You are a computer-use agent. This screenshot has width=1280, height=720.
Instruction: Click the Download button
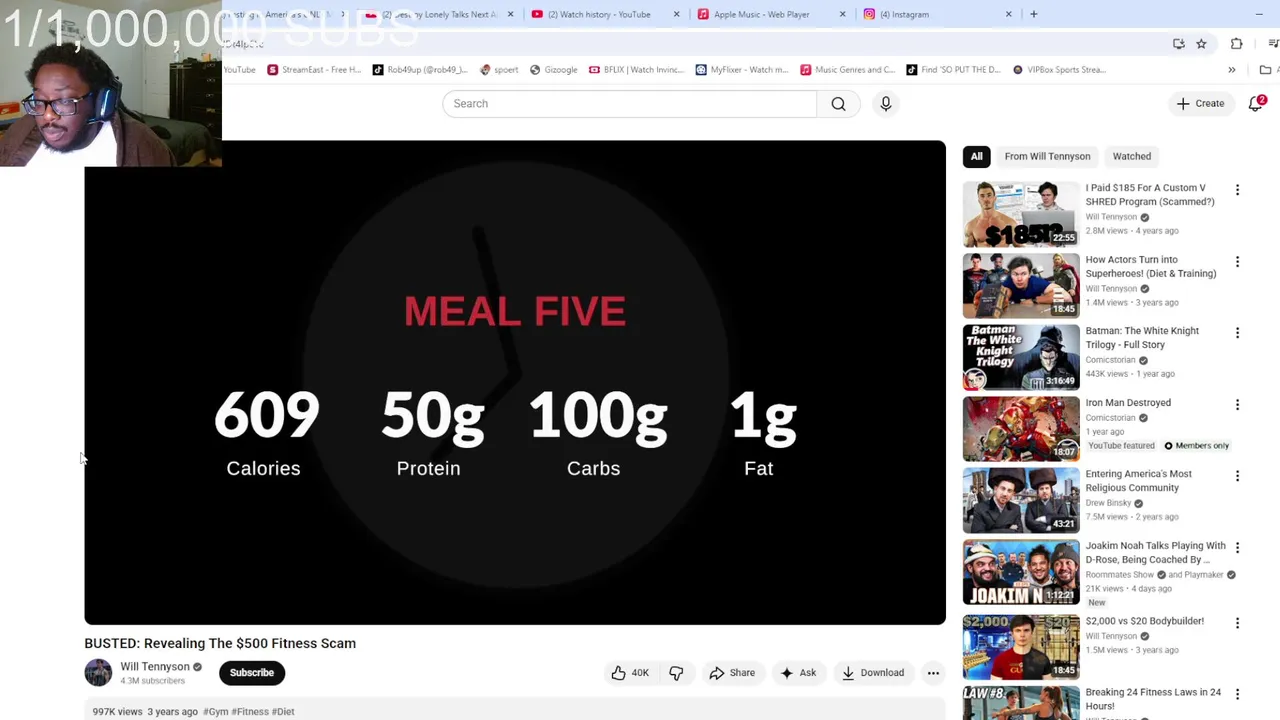873,673
